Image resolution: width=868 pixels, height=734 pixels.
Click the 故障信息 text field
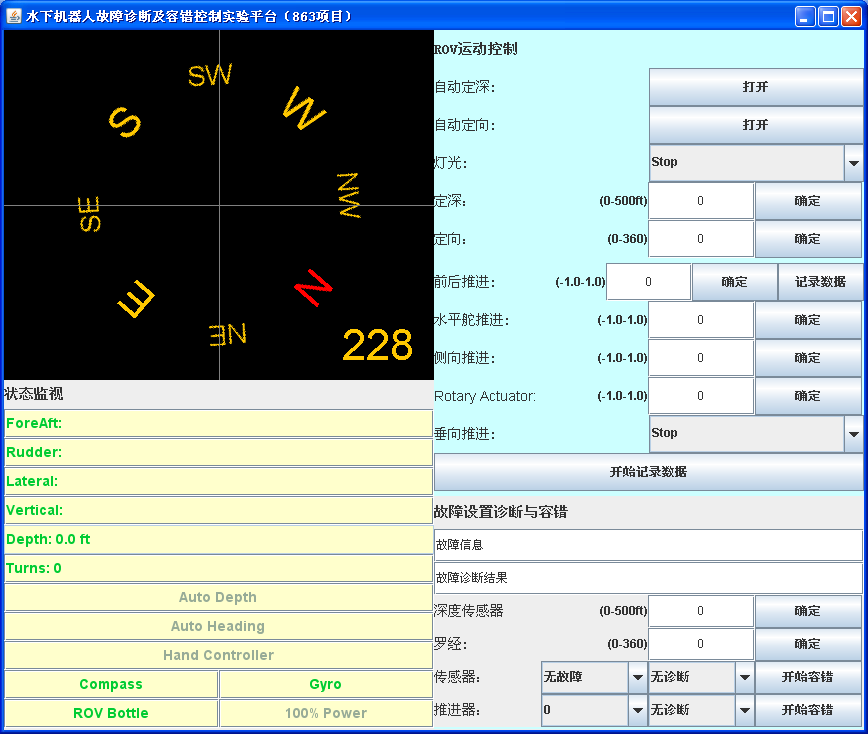pyautogui.click(x=648, y=545)
